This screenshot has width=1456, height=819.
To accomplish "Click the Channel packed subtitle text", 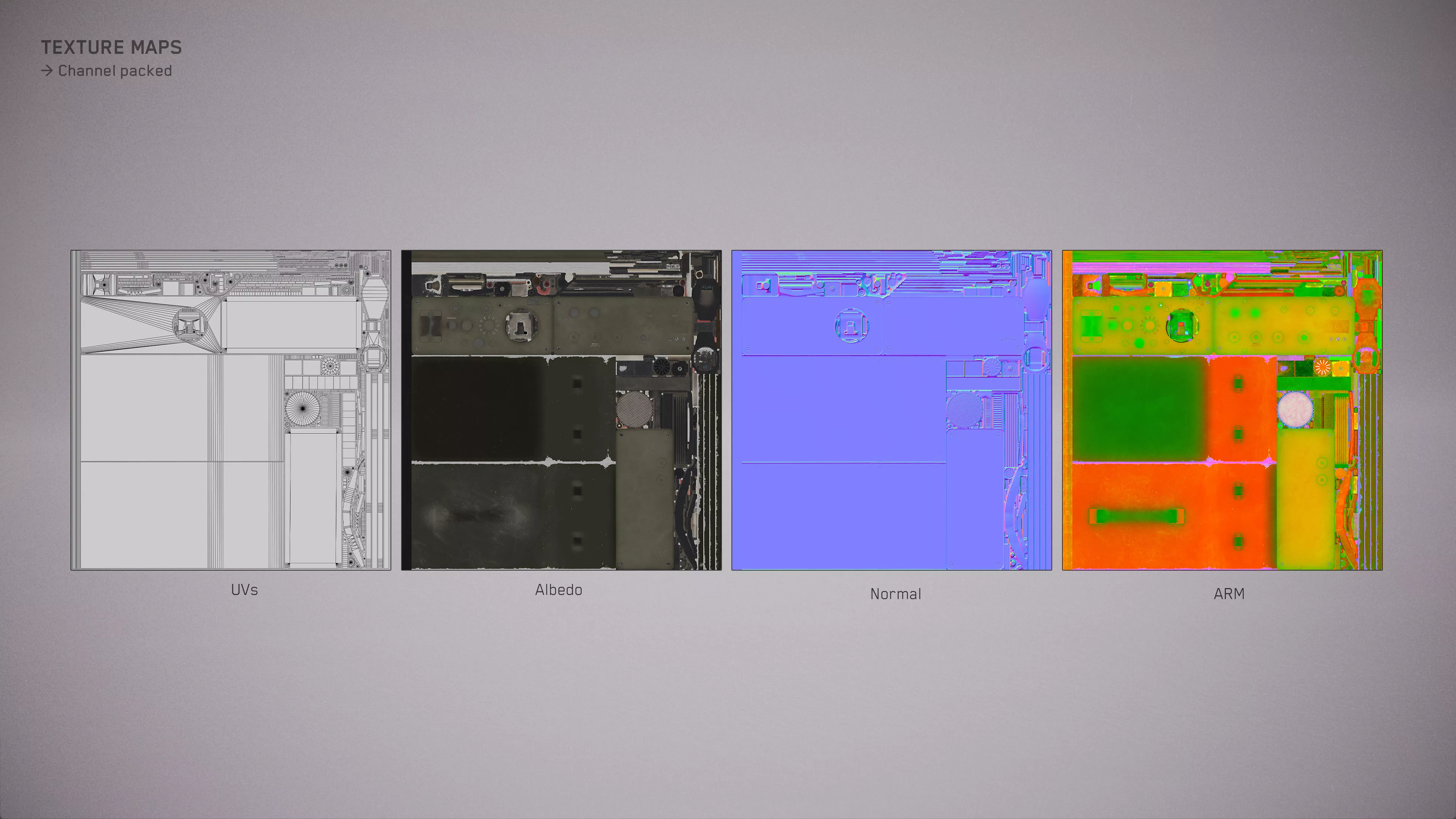I will [x=115, y=71].
